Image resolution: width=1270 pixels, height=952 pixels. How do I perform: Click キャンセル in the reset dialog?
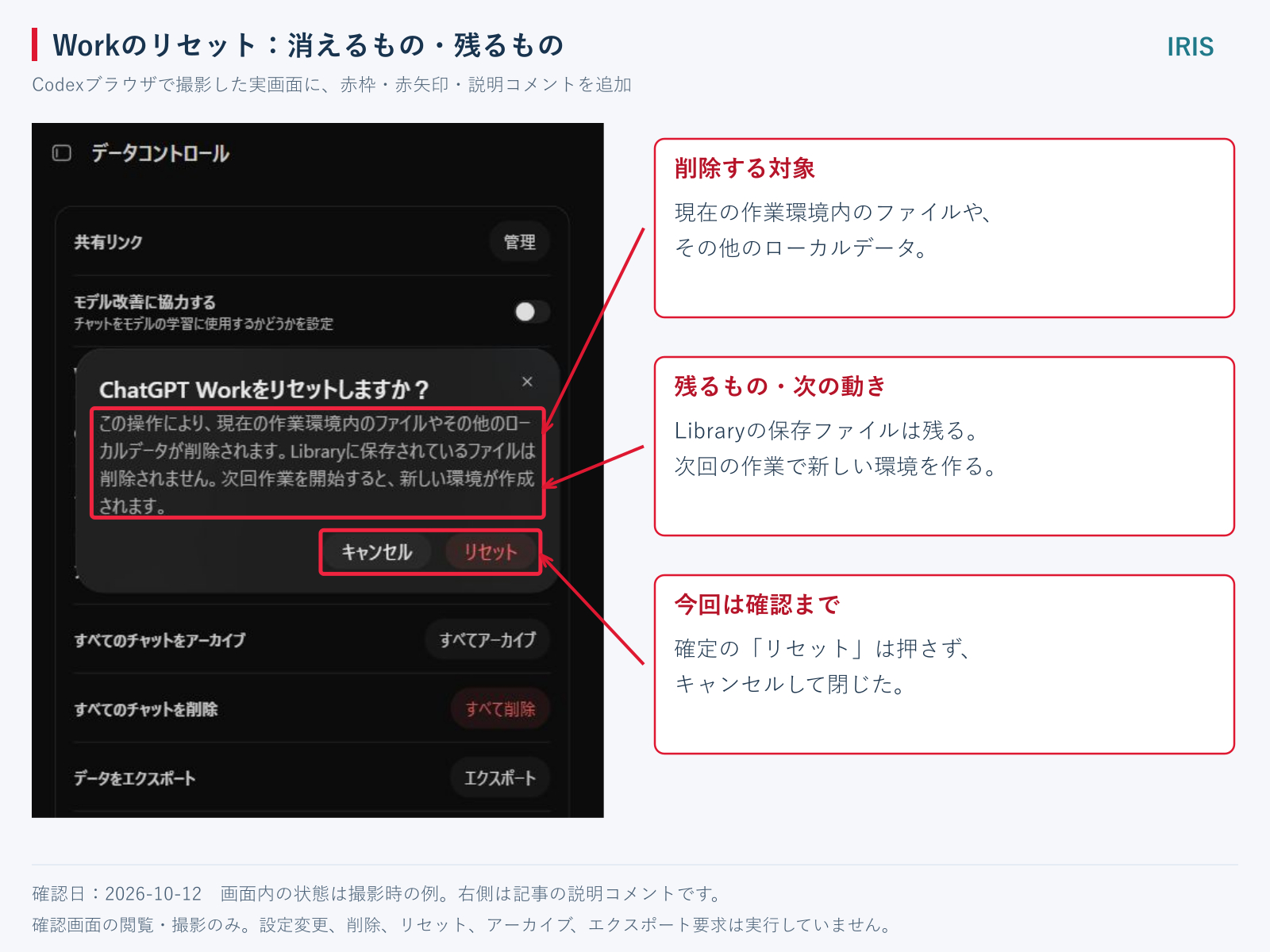point(377,552)
